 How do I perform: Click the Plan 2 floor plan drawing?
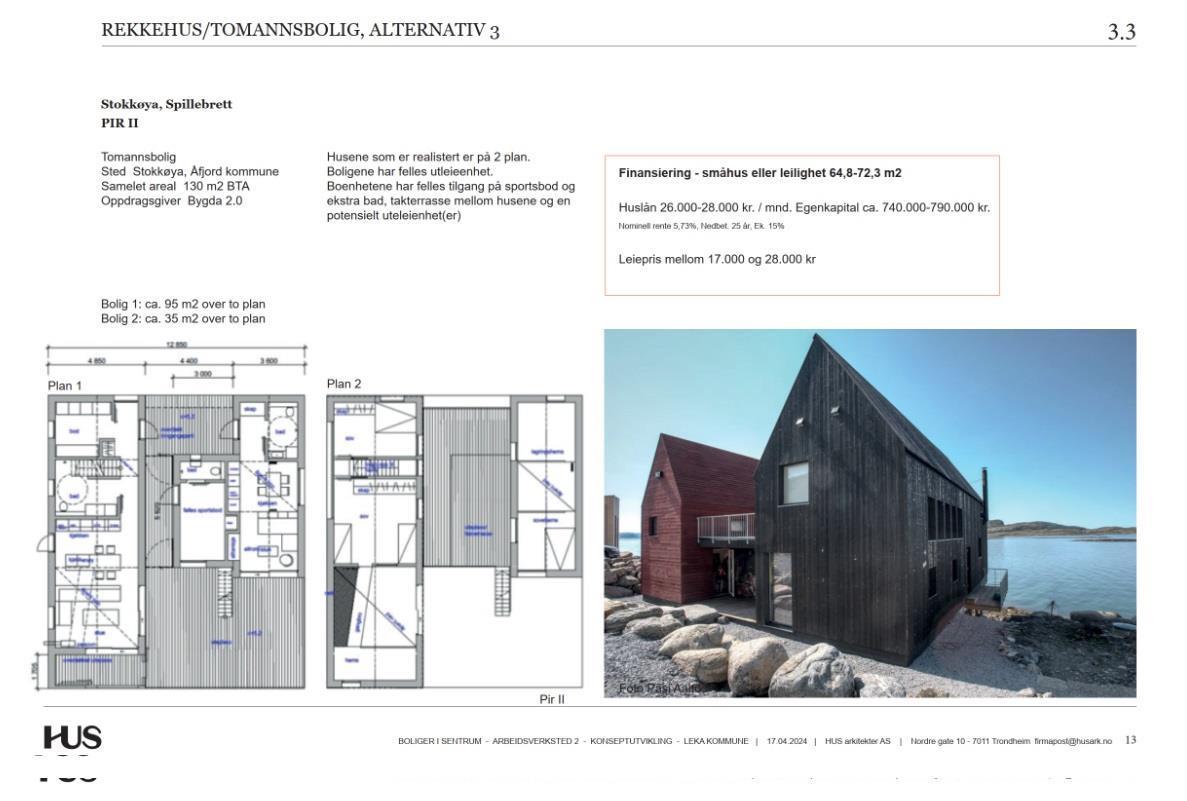[454, 541]
